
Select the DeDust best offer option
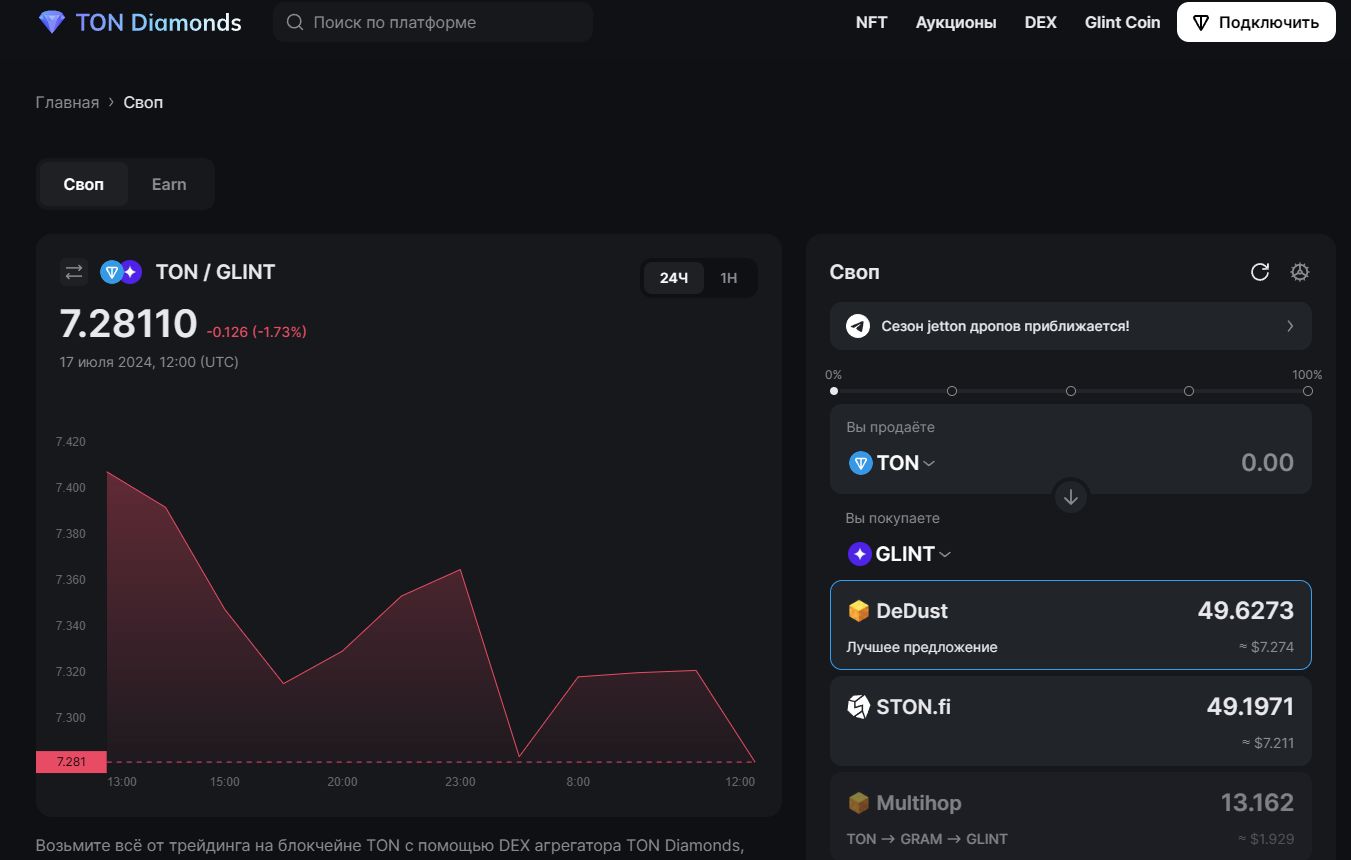1070,625
